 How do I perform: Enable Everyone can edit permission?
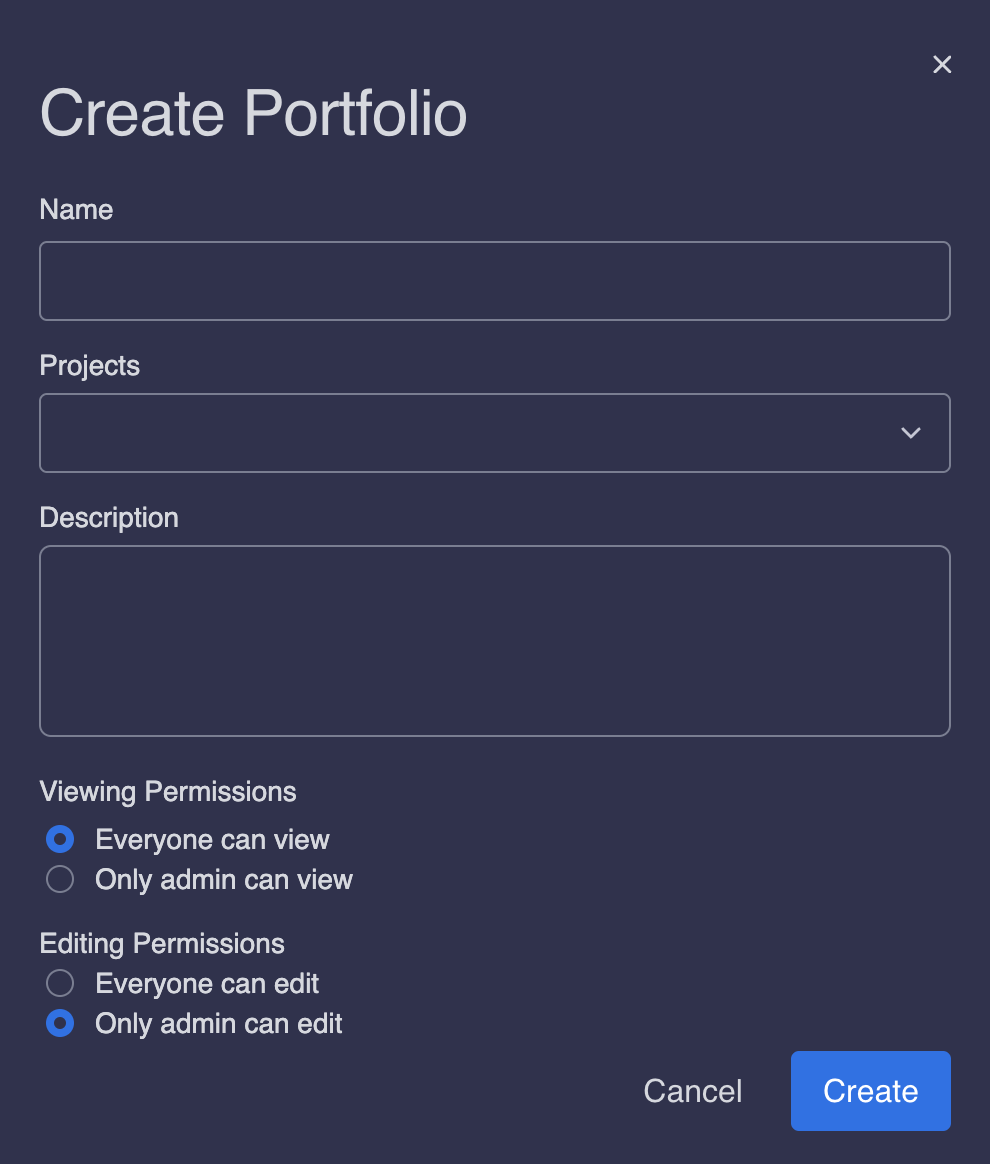[x=59, y=983]
